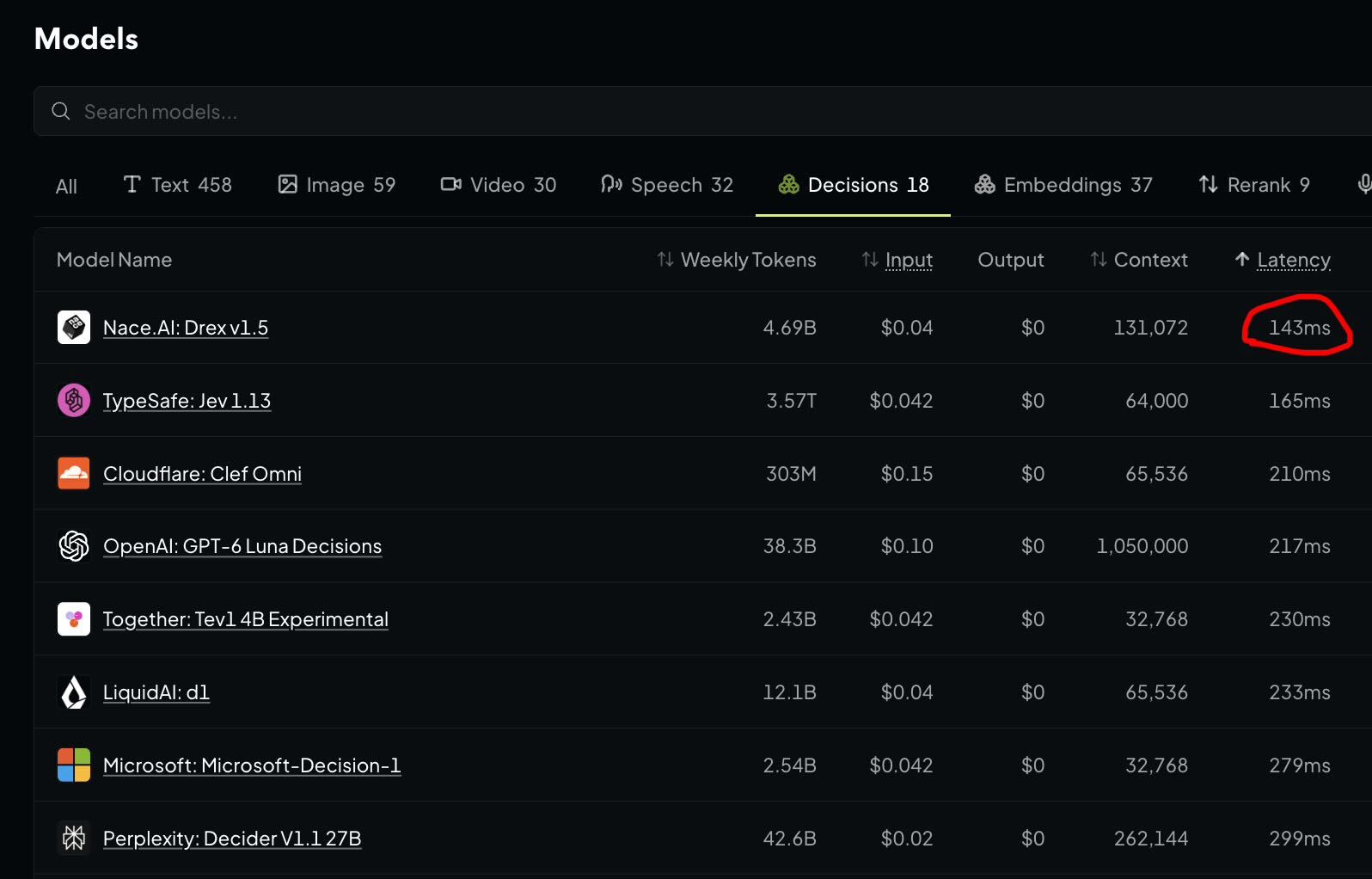1372x879 pixels.
Task: Click the $0.15 input price
Action: (x=907, y=474)
